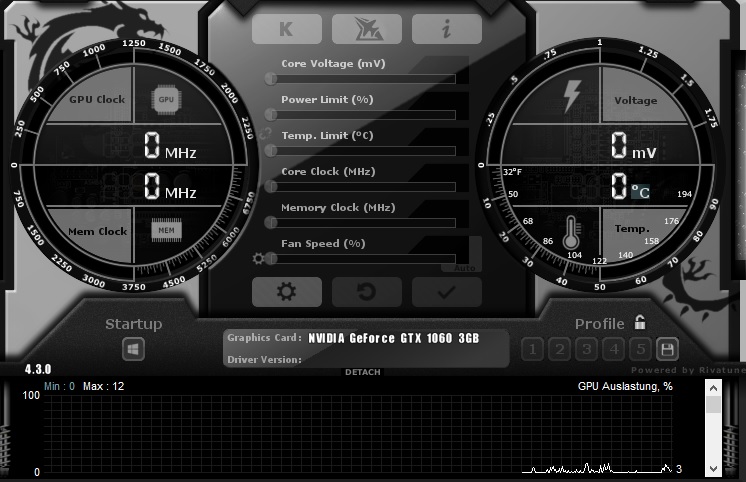Toggle the profile lock padlock icon
The image size is (746, 482).
640,323
